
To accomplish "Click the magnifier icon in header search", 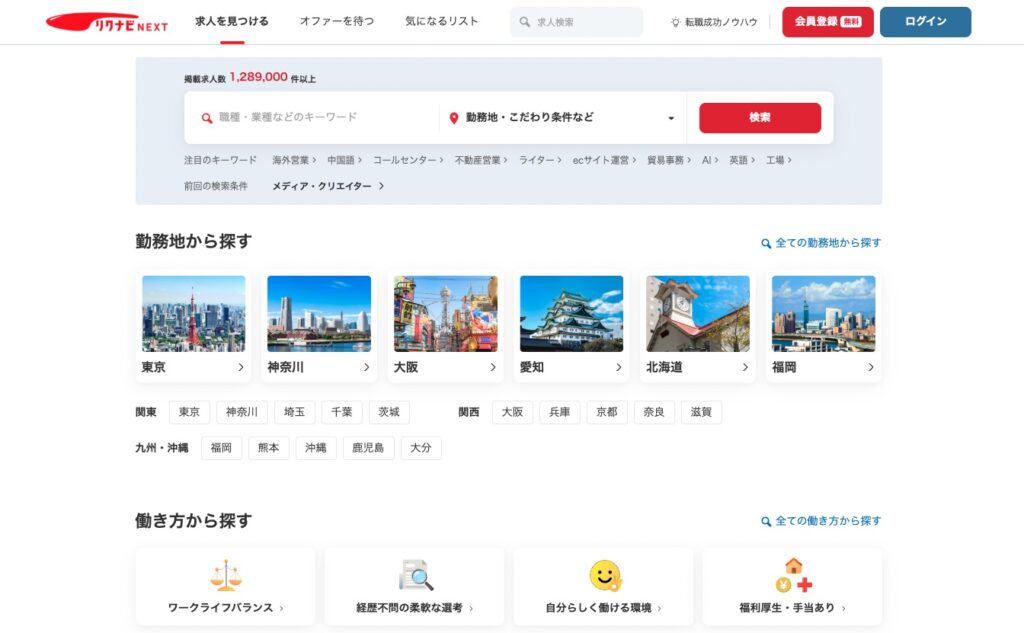I will tap(525, 22).
